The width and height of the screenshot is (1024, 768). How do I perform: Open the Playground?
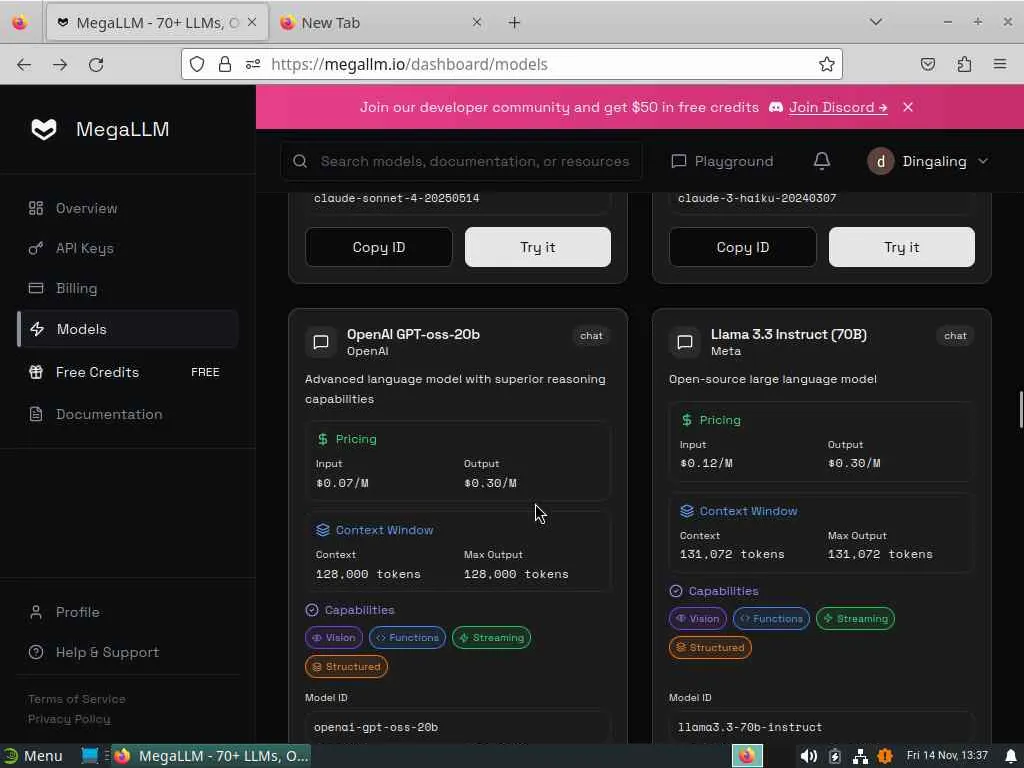[x=722, y=161]
